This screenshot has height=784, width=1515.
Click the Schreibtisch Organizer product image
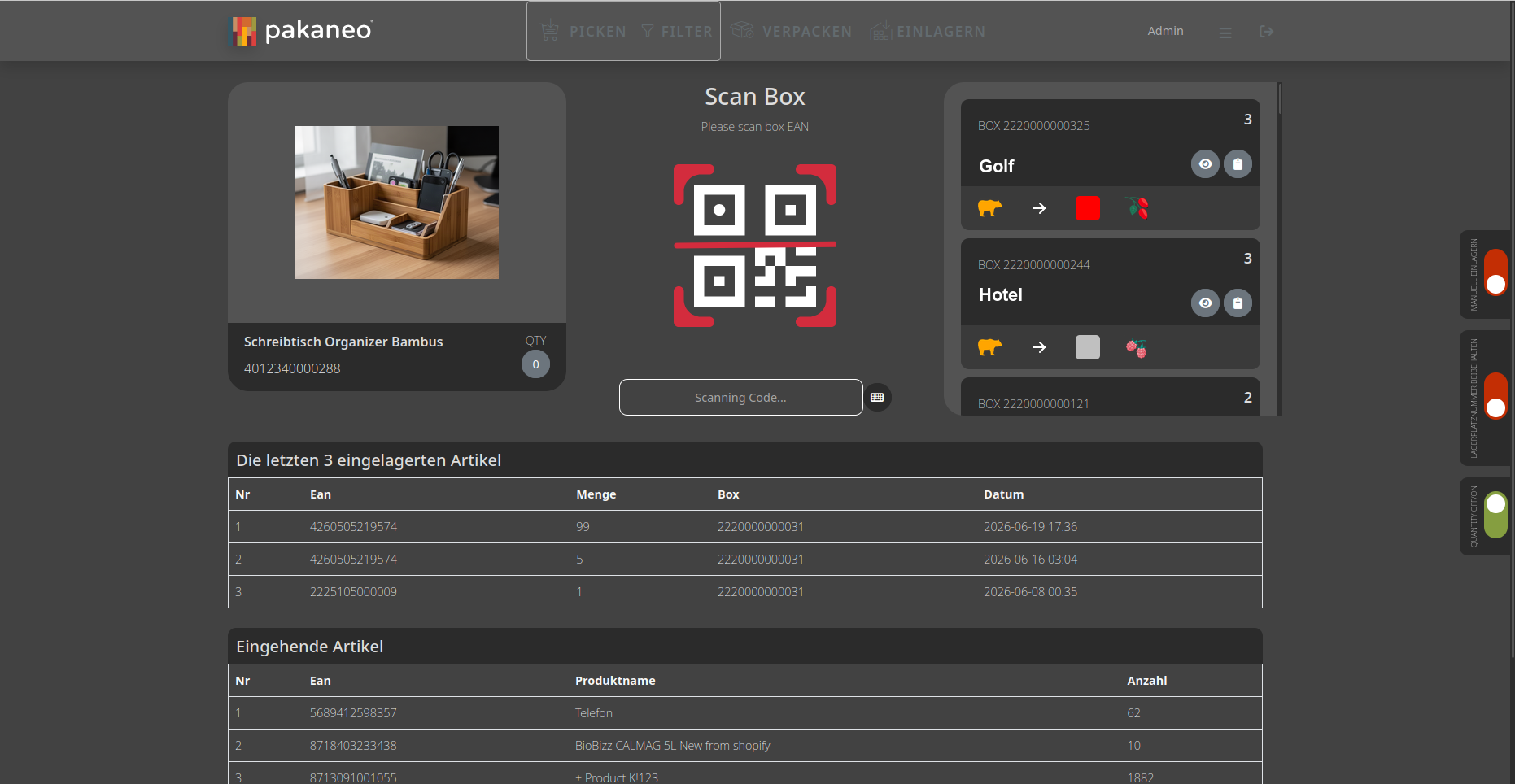[397, 203]
